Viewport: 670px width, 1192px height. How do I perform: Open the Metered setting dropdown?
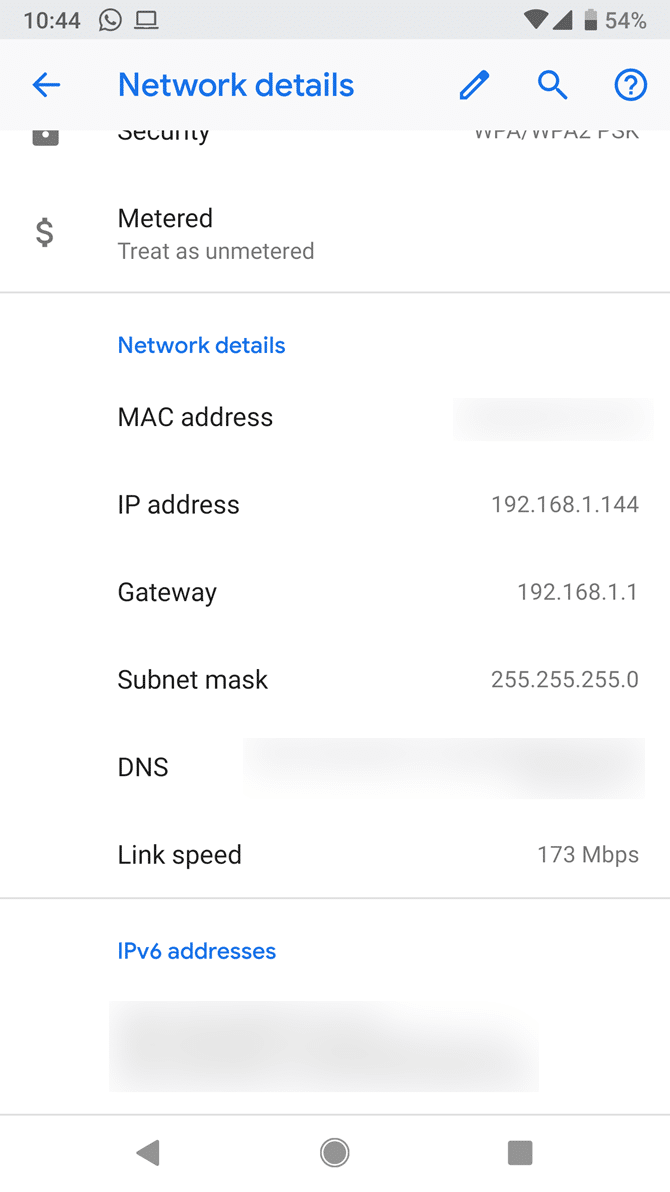coord(335,233)
